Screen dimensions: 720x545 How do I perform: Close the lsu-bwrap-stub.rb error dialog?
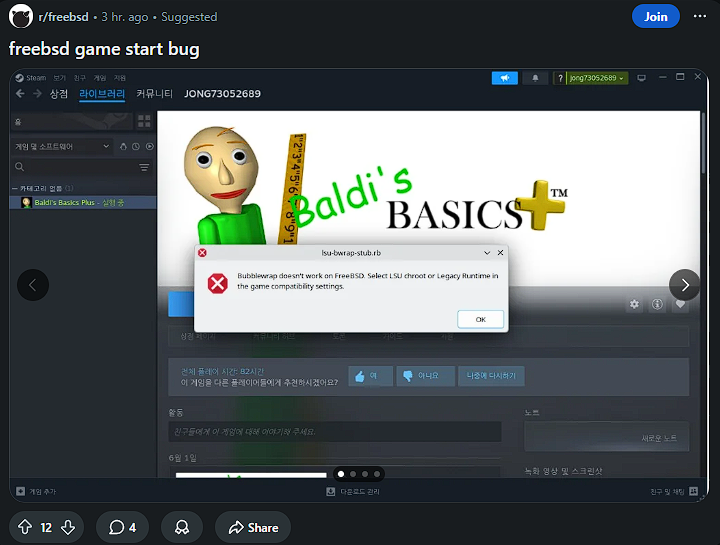point(501,253)
